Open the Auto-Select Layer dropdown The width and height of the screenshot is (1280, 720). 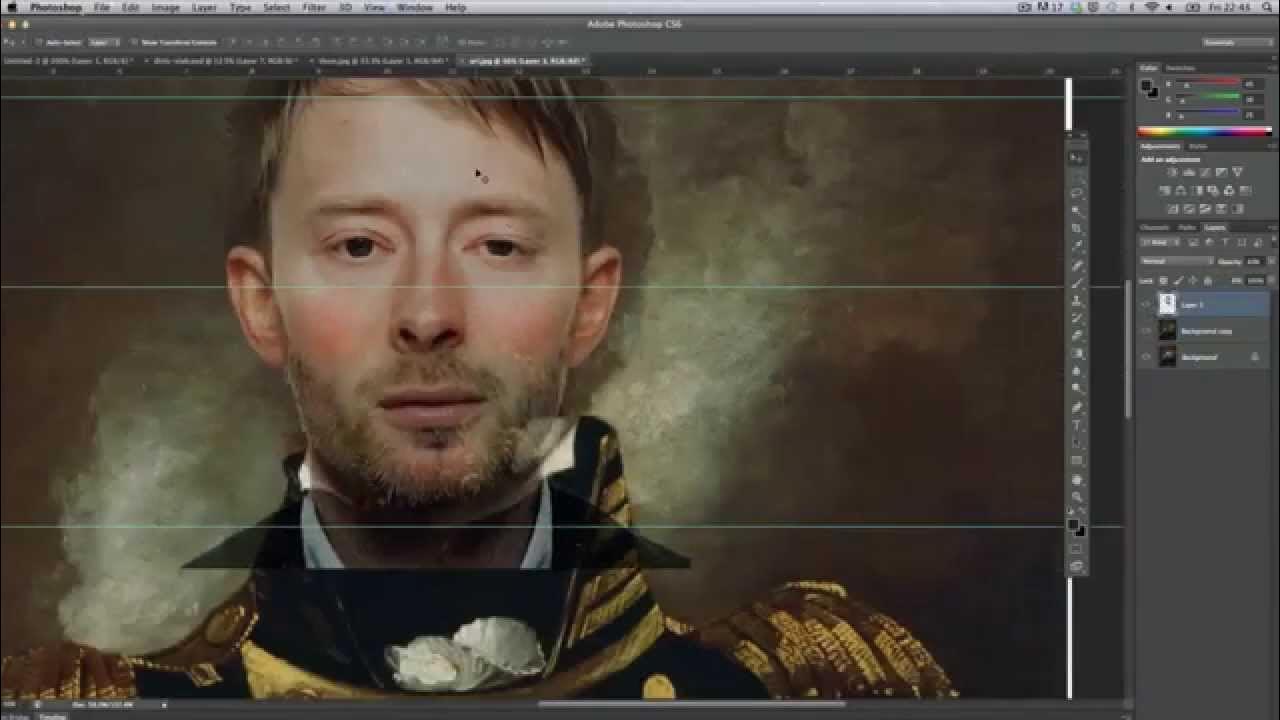tap(104, 42)
